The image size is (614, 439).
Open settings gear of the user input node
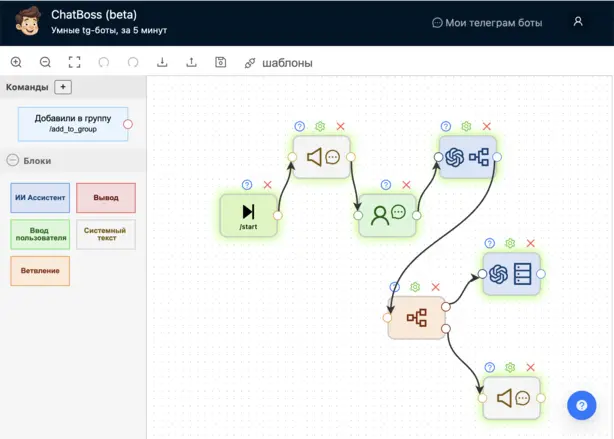[x=384, y=184]
